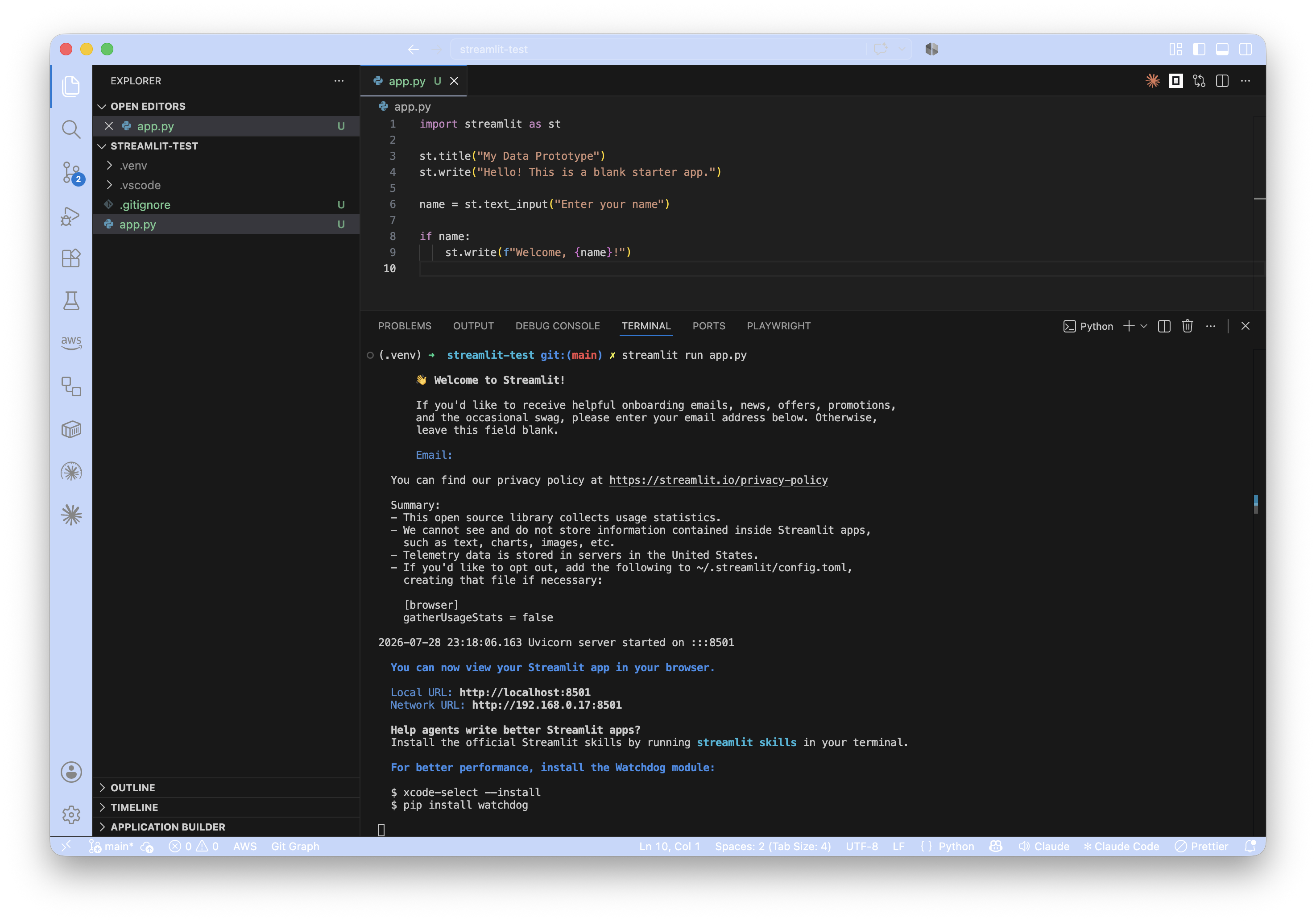Viewport: 1316px width, 922px height.
Task: Change Python language mode in status bar
Action: [956, 847]
